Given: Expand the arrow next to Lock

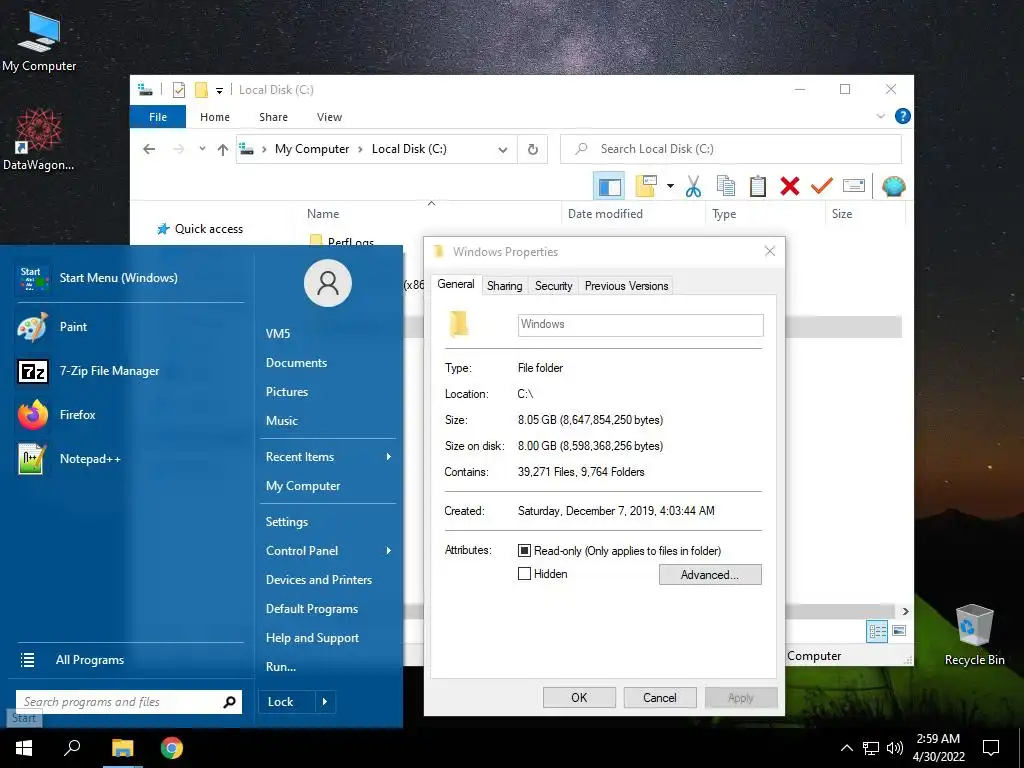Looking at the screenshot, I should click(x=325, y=701).
